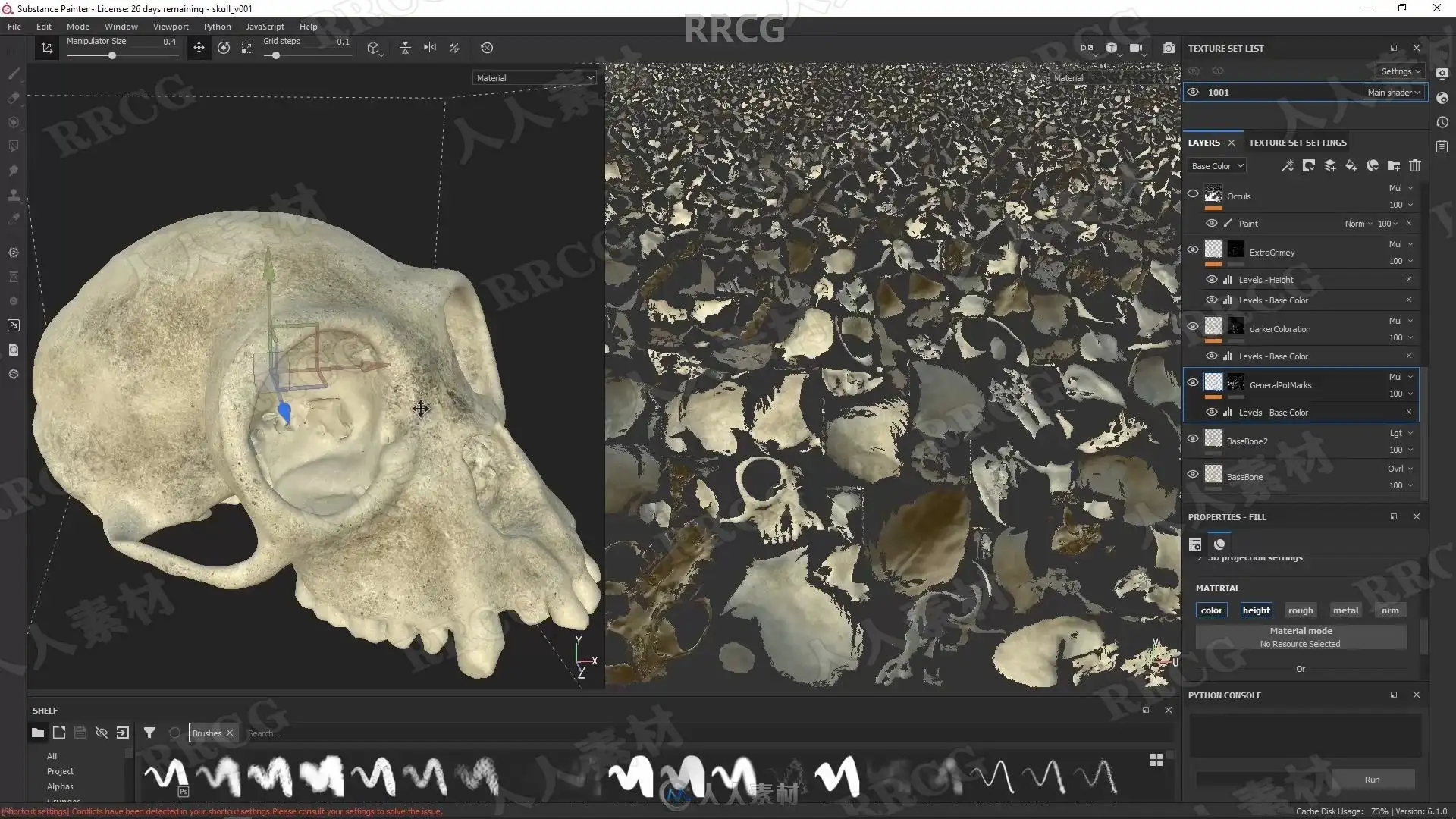Click the camera screenshot icon

[x=1169, y=48]
